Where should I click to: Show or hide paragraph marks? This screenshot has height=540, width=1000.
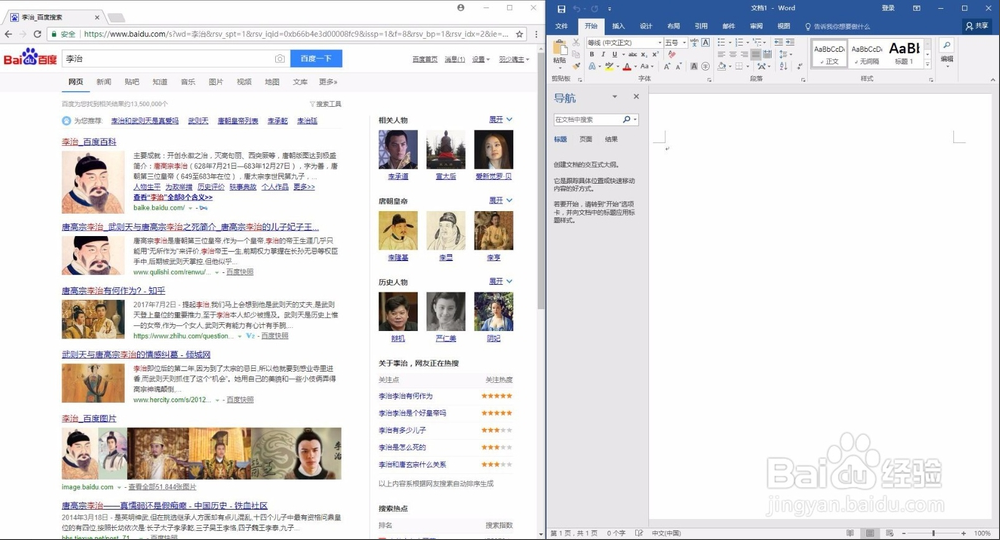coord(800,66)
